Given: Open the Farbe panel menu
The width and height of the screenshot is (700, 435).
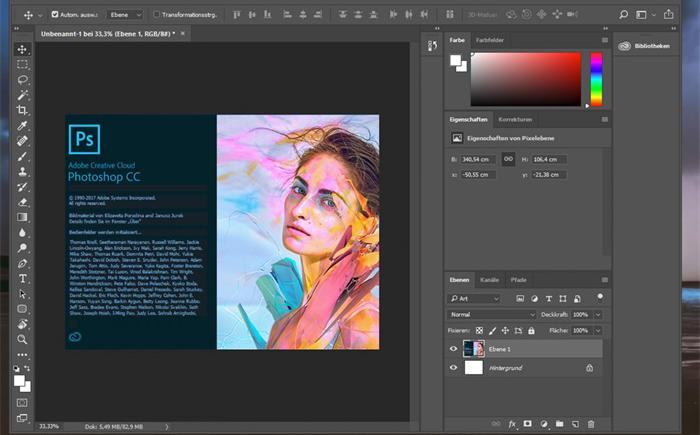Looking at the screenshot, I should 605,40.
